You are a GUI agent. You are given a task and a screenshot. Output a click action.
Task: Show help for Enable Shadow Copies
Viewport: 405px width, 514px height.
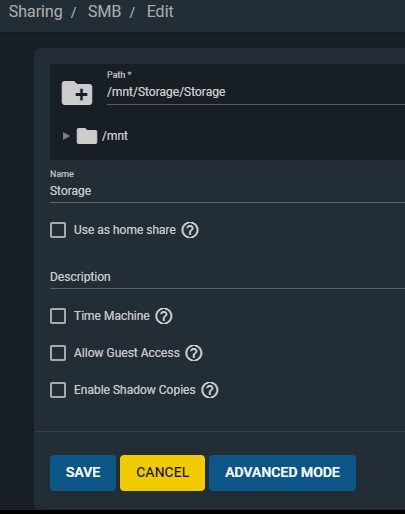[x=210, y=390]
